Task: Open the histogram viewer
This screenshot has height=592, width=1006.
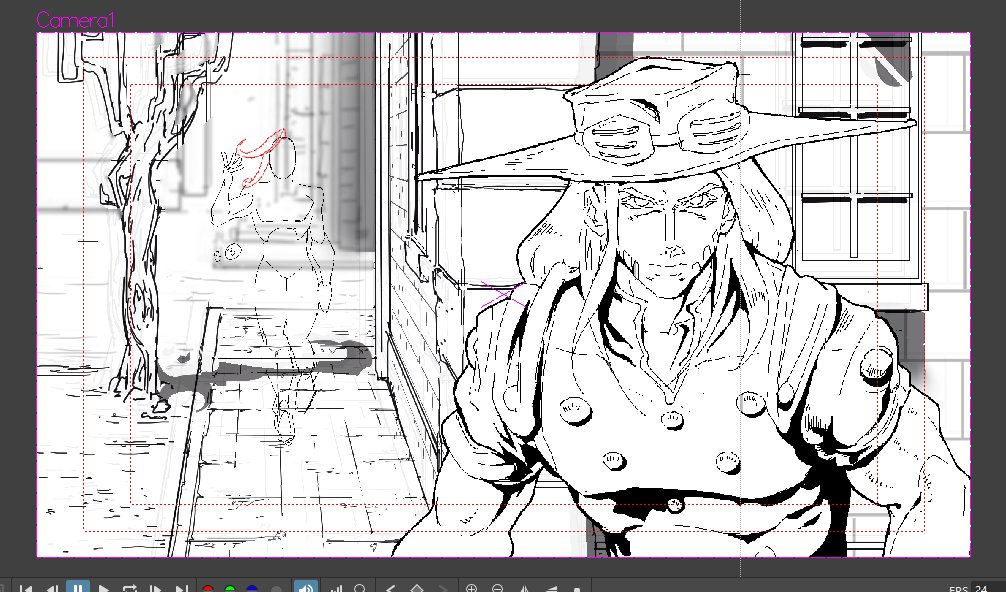Action: coord(336,588)
